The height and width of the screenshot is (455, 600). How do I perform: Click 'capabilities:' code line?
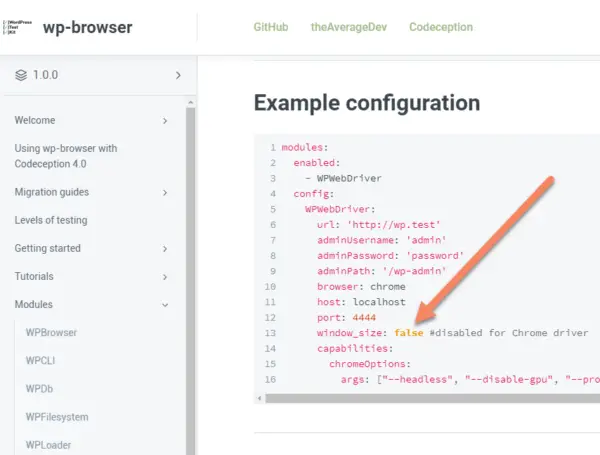[355, 349]
